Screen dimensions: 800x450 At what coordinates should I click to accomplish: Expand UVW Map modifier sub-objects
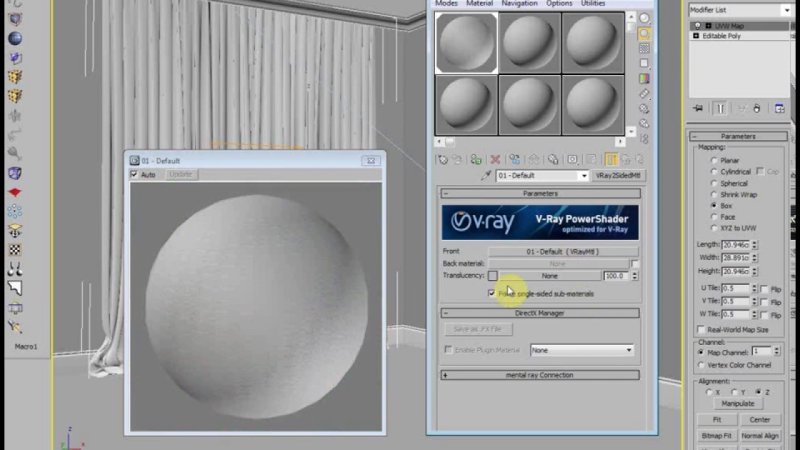tap(708, 26)
